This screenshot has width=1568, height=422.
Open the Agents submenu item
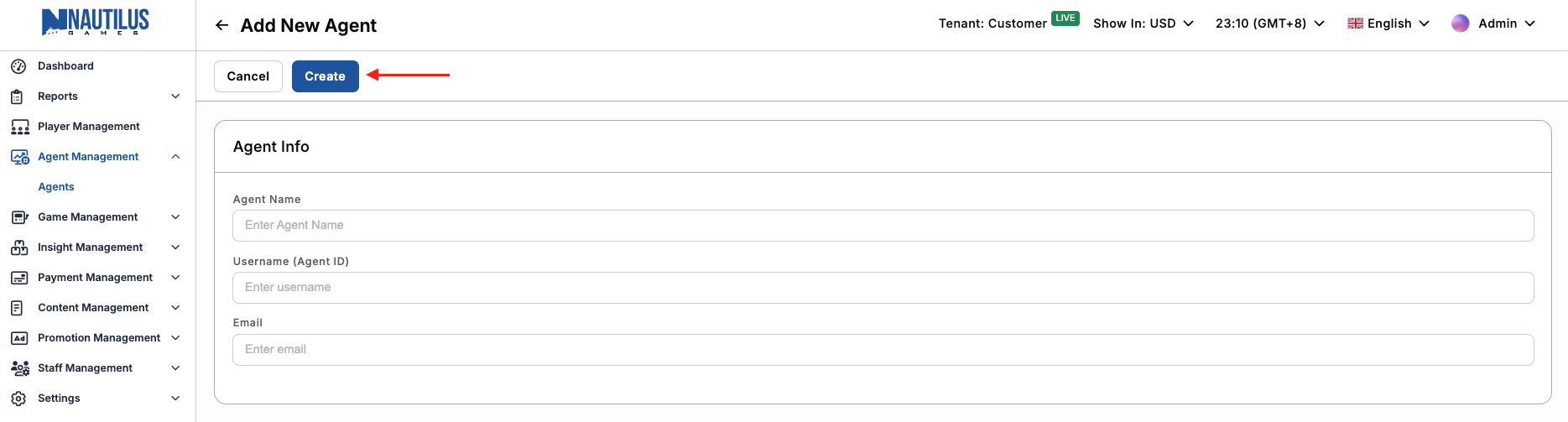pyautogui.click(x=56, y=187)
